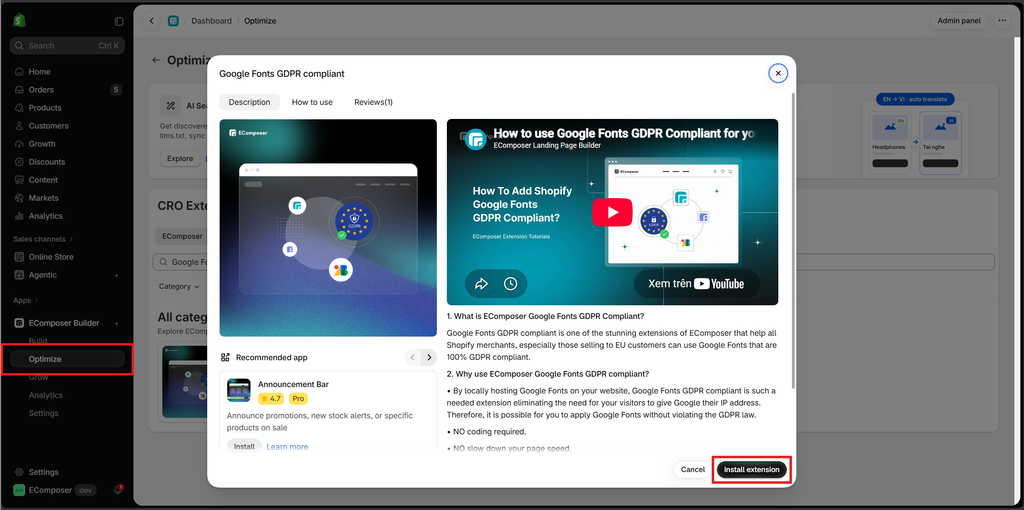
Task: Click the video share arrow icon
Action: 481,283
